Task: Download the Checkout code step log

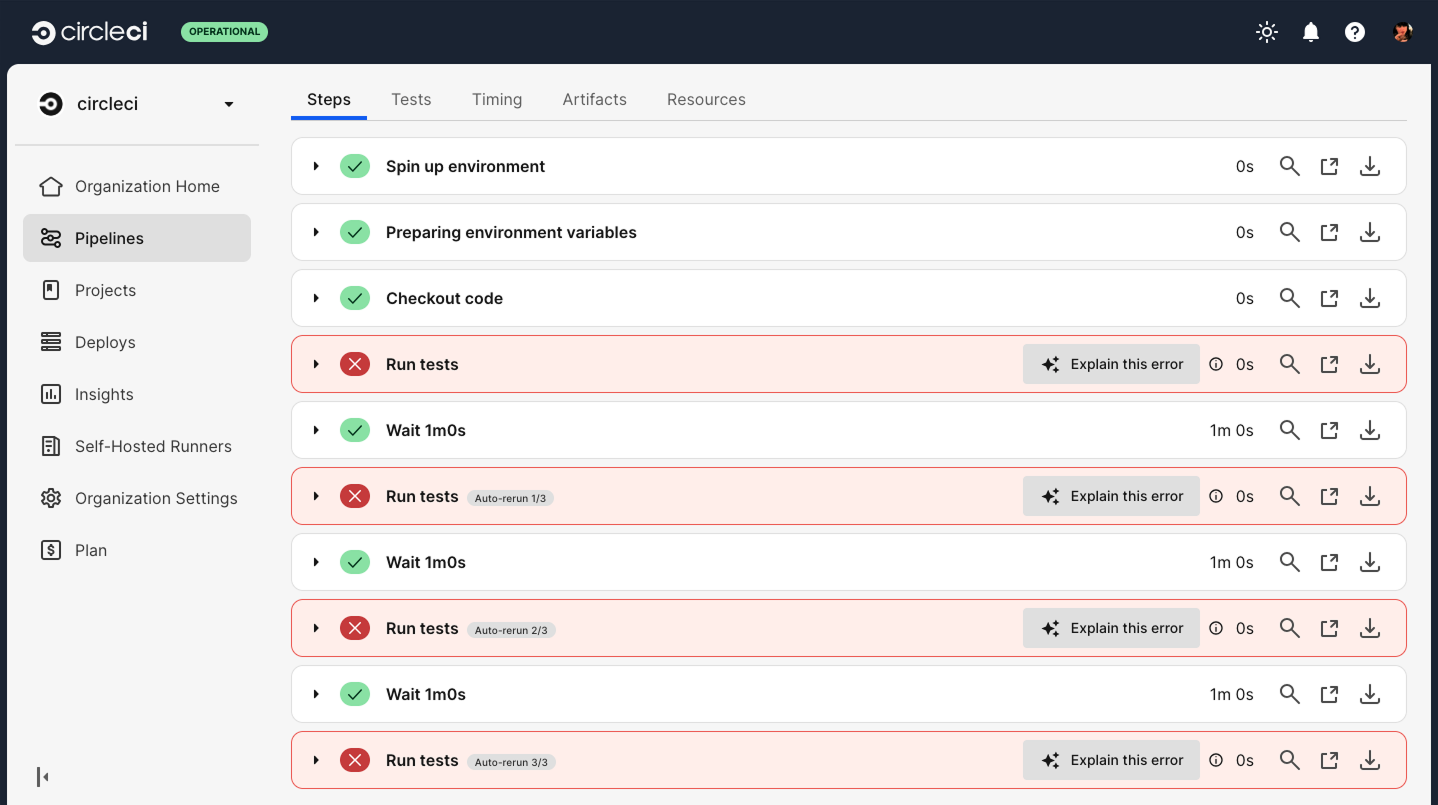Action: pos(1370,298)
